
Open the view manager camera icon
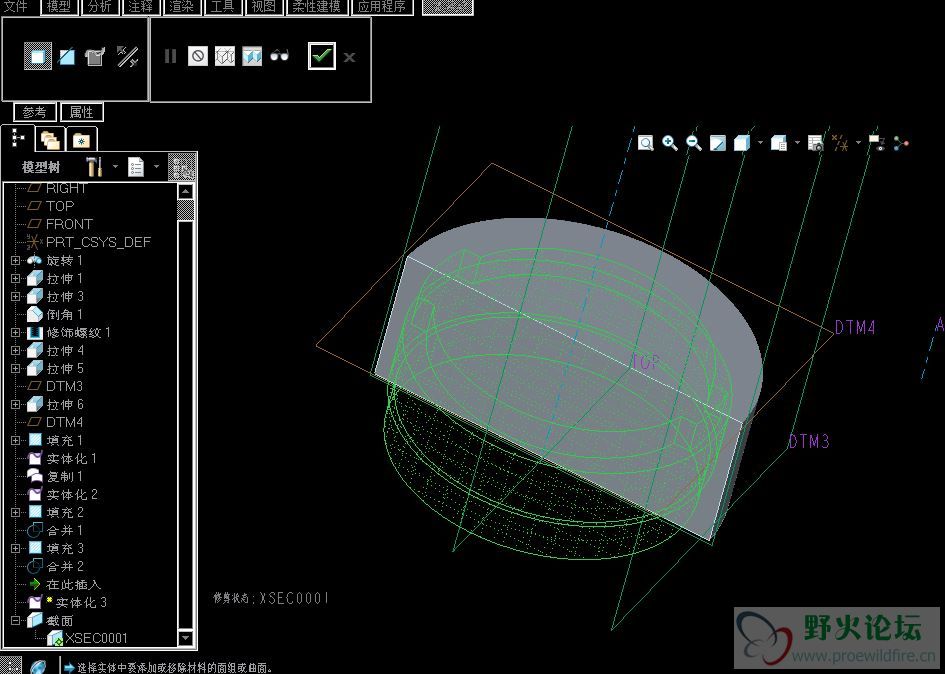pos(815,143)
